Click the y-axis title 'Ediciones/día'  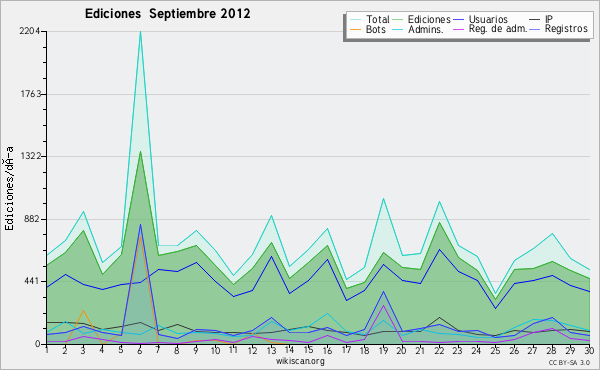point(10,189)
